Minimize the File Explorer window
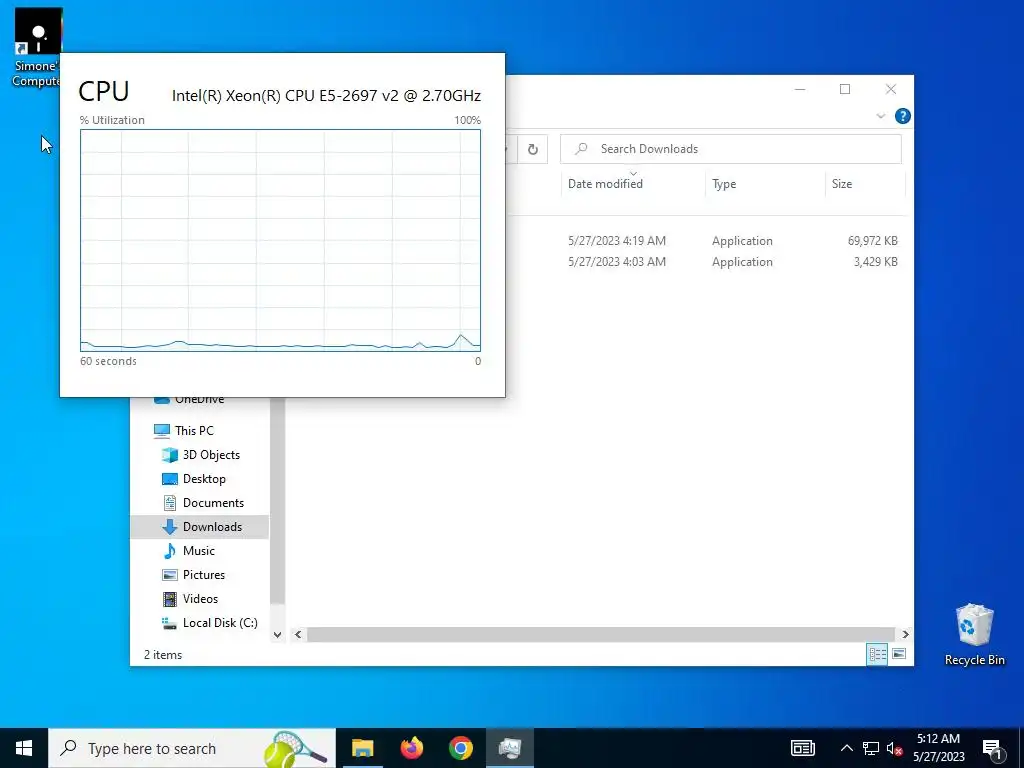The width and height of the screenshot is (1024, 768). coord(800,89)
